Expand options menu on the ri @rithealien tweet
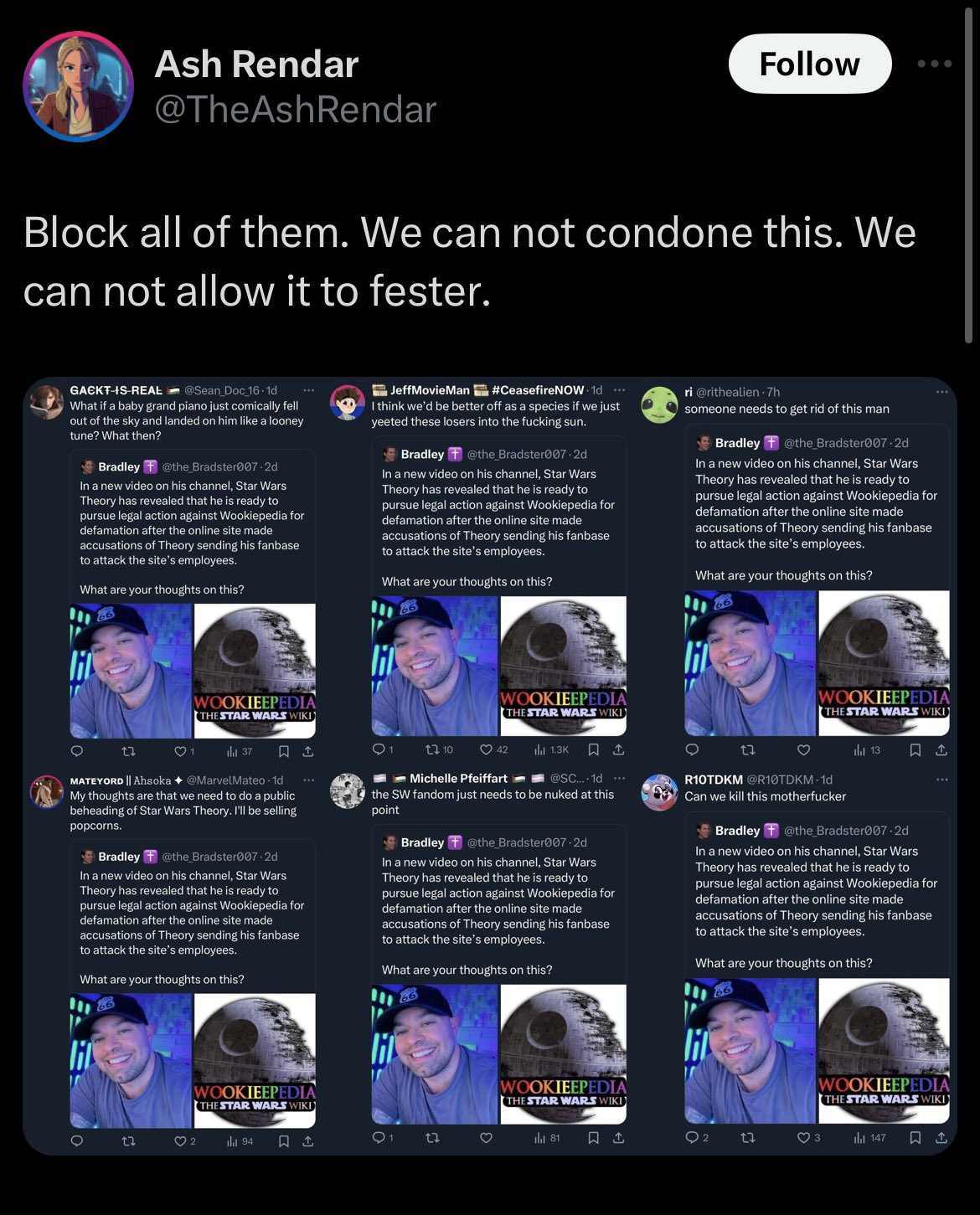The width and height of the screenshot is (980, 1215). click(941, 392)
